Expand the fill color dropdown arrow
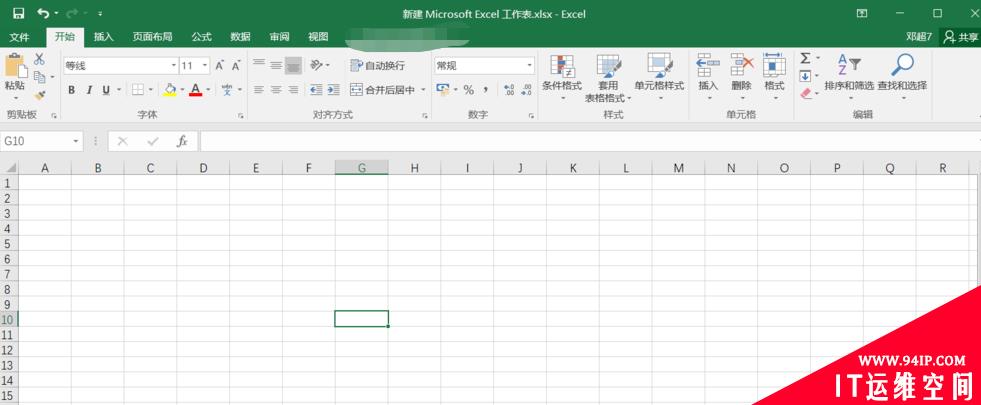This screenshot has width=981, height=405. coord(182,90)
